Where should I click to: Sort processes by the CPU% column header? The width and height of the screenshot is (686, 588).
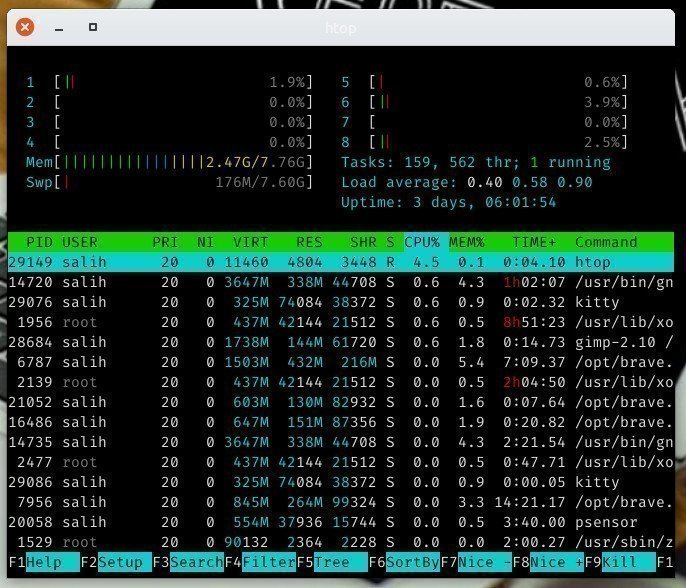click(422, 242)
